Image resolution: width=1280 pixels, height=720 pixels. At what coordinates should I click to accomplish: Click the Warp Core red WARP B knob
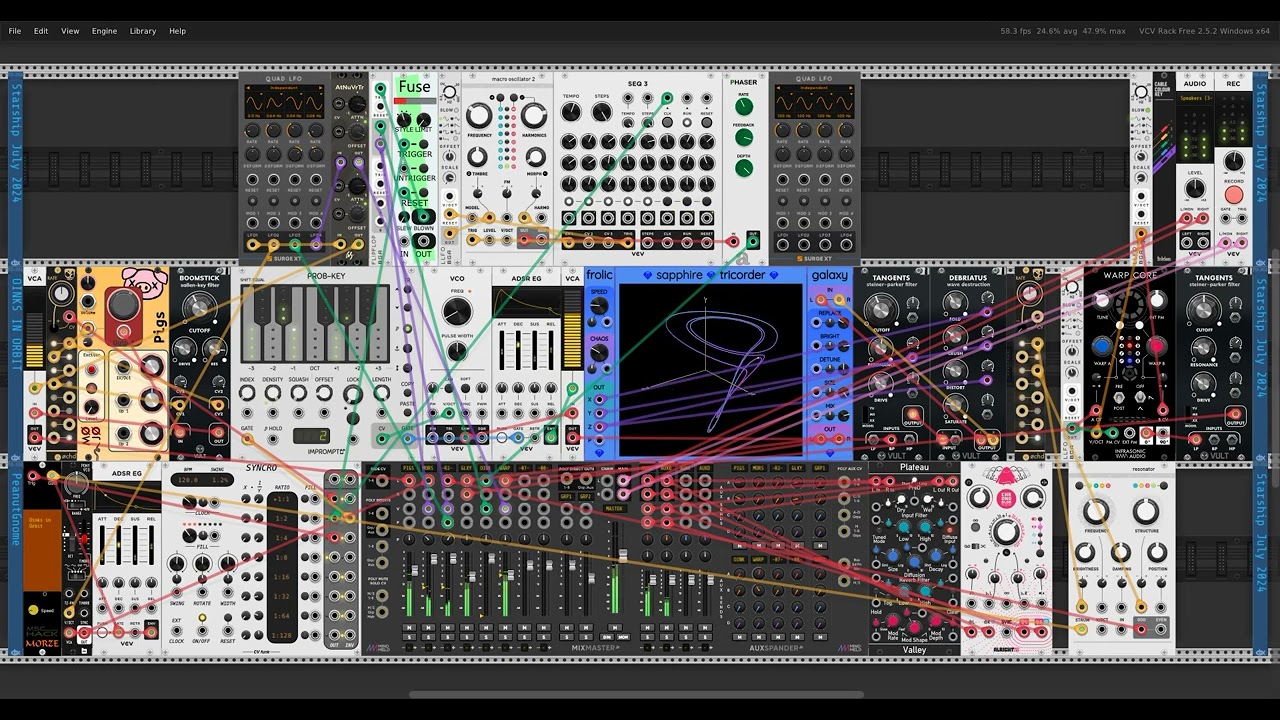tap(1157, 347)
